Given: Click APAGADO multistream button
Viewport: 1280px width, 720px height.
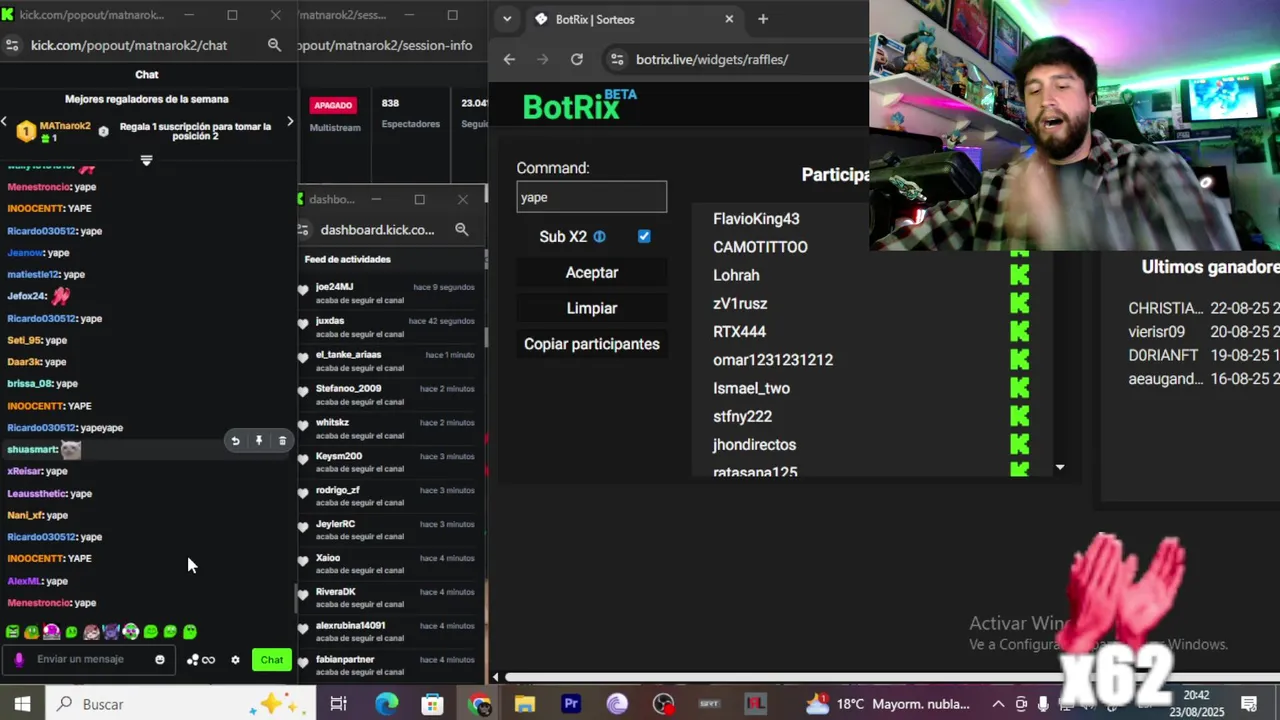Looking at the screenshot, I should click(333, 105).
